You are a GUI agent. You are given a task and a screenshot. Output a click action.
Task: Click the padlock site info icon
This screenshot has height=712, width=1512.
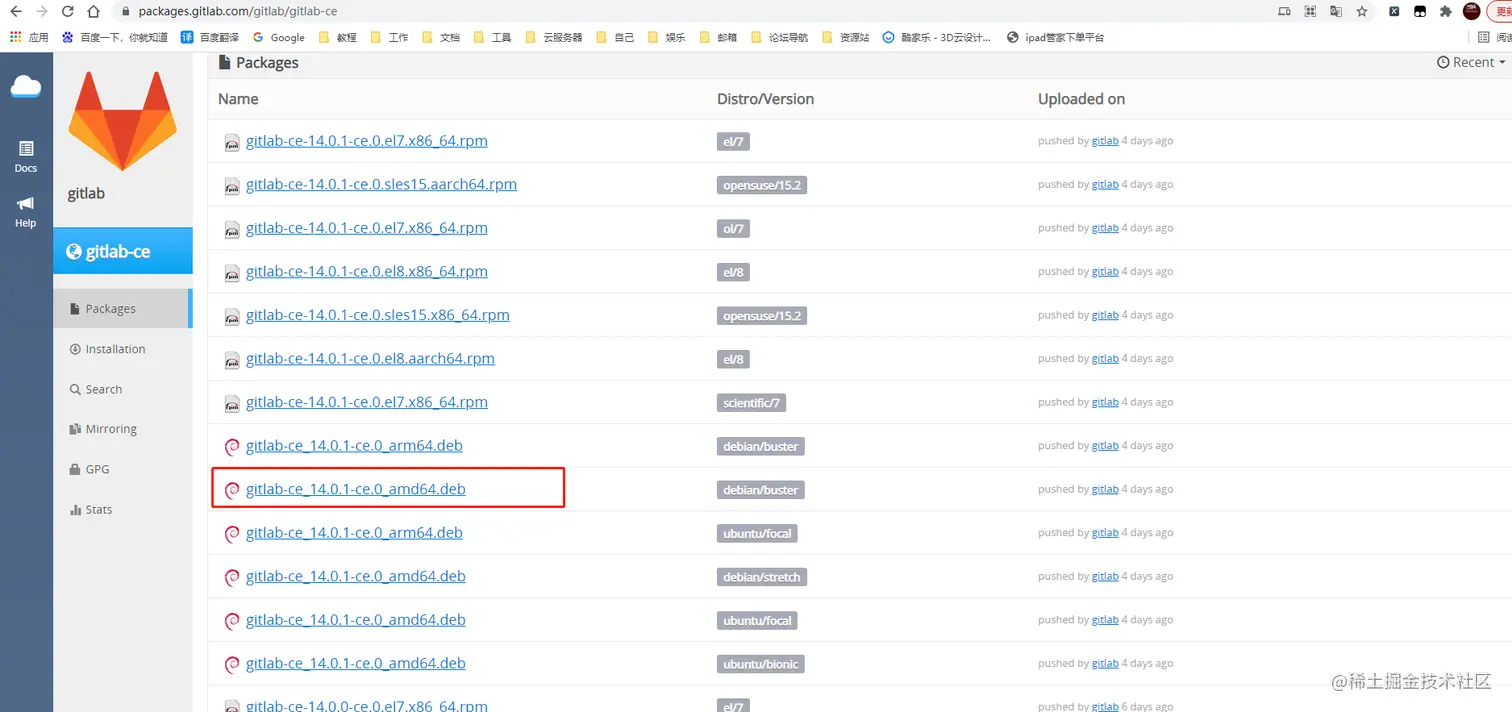(x=125, y=12)
